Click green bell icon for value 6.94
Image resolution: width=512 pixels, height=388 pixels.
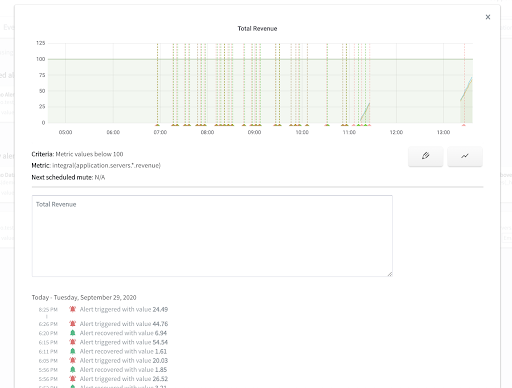[72, 333]
